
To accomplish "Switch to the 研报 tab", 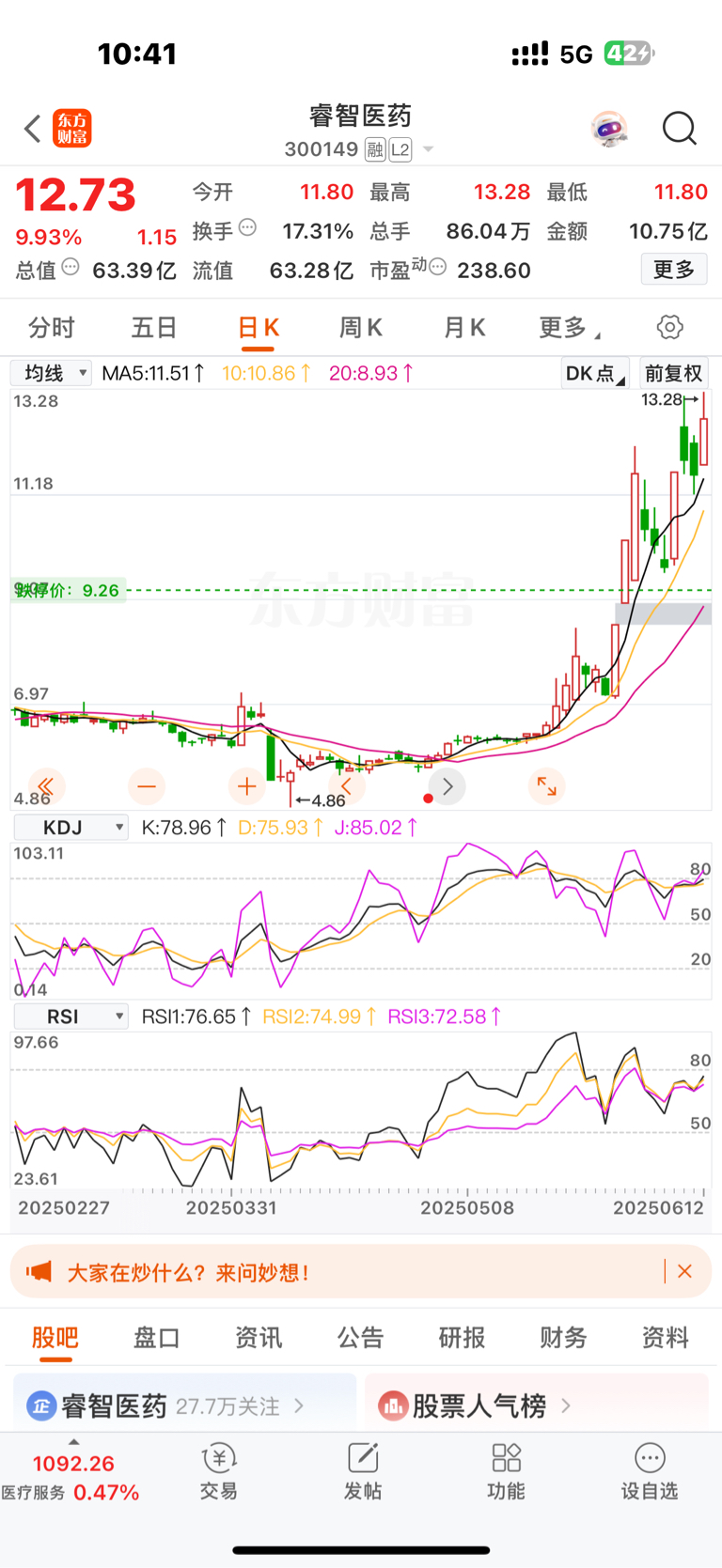I will (x=462, y=1338).
